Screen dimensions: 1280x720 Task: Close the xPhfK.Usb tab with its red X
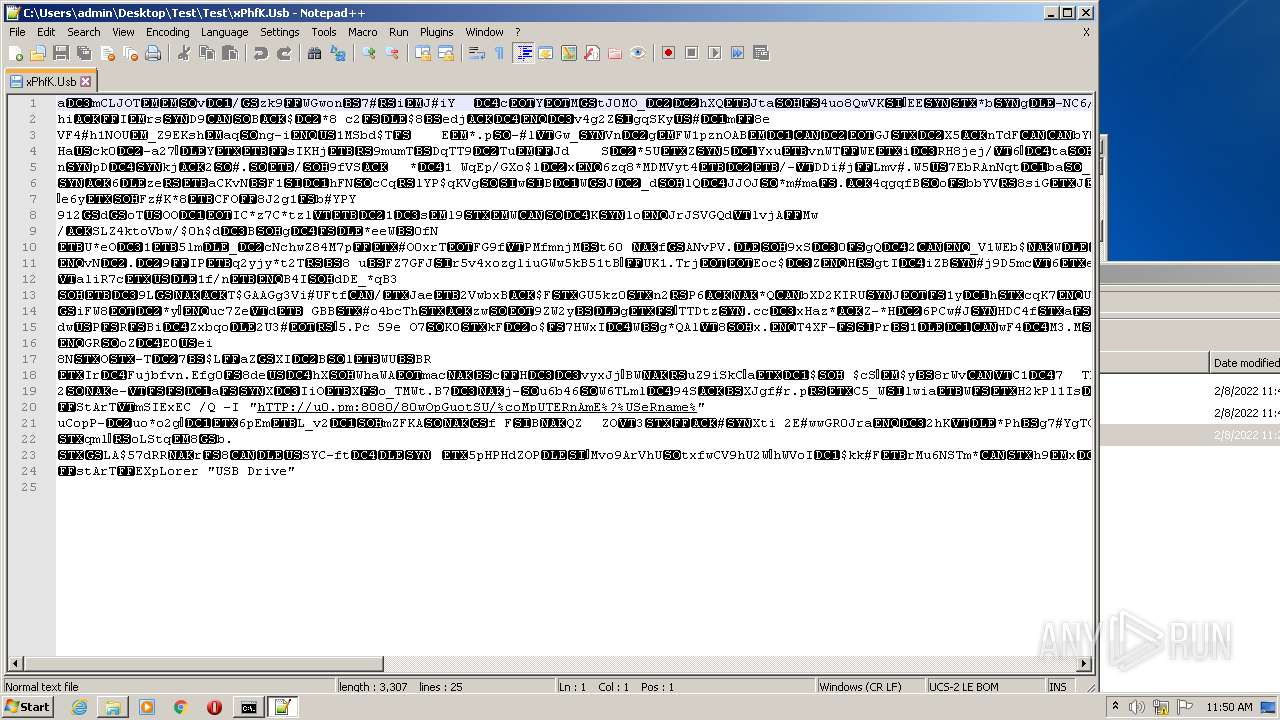pos(85,81)
